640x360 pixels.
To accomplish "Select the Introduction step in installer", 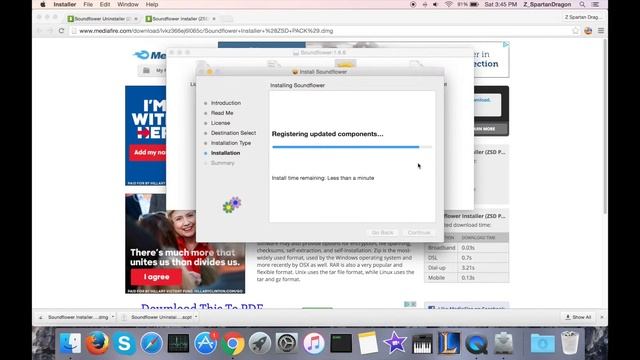I will pyautogui.click(x=226, y=103).
